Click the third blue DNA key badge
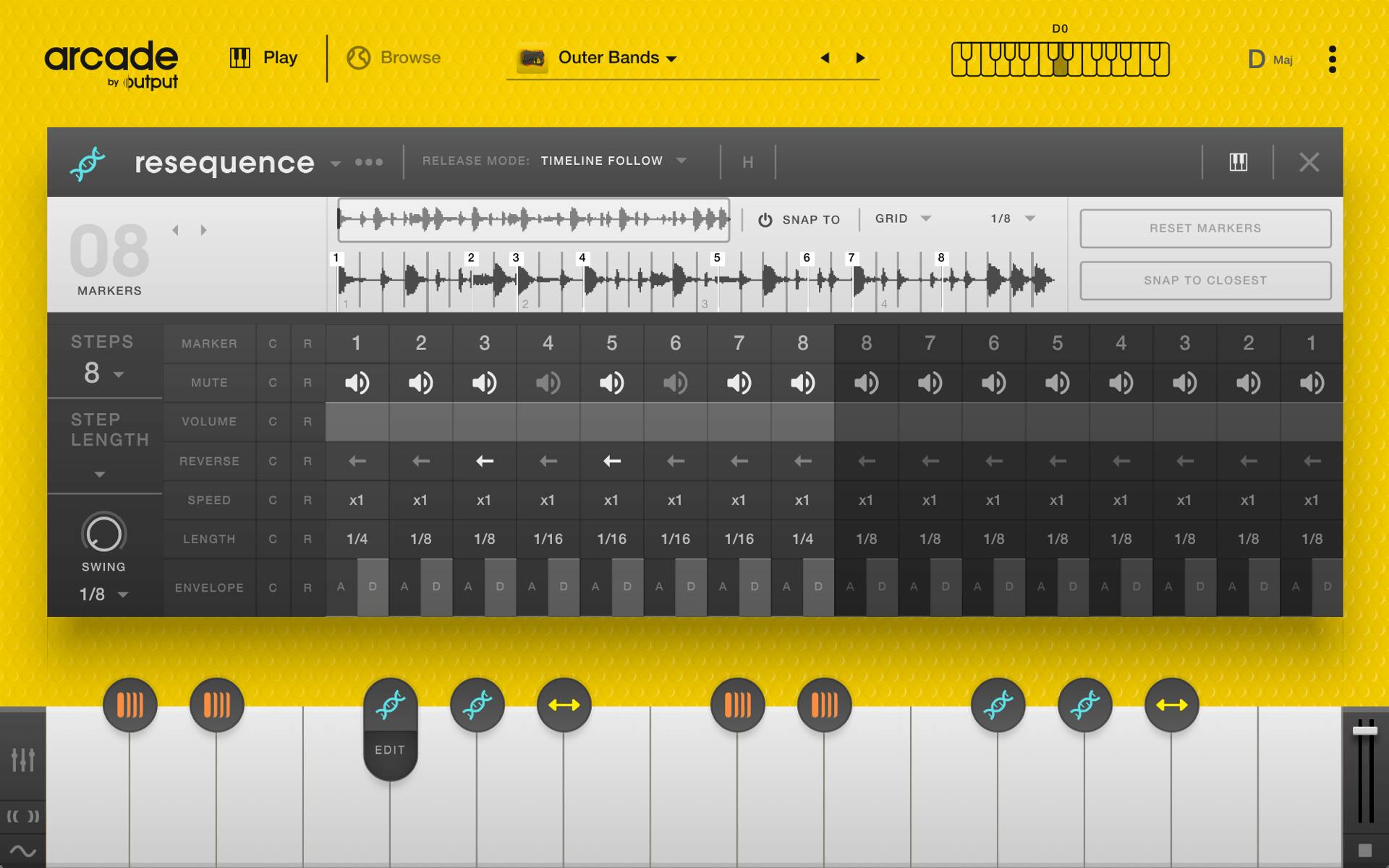Screen dimensions: 1389x868 998,705
